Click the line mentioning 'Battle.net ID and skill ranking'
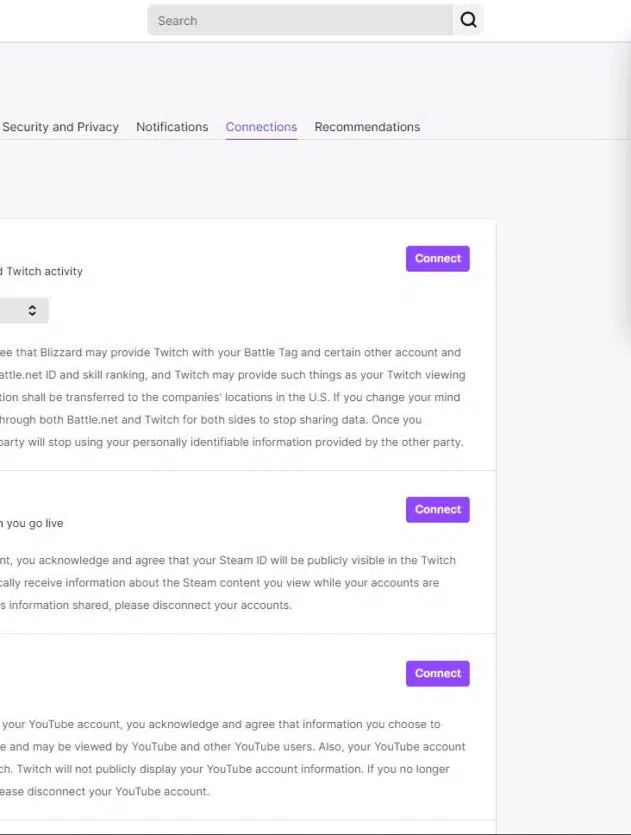Screen dimensions: 631x835 click(233, 375)
